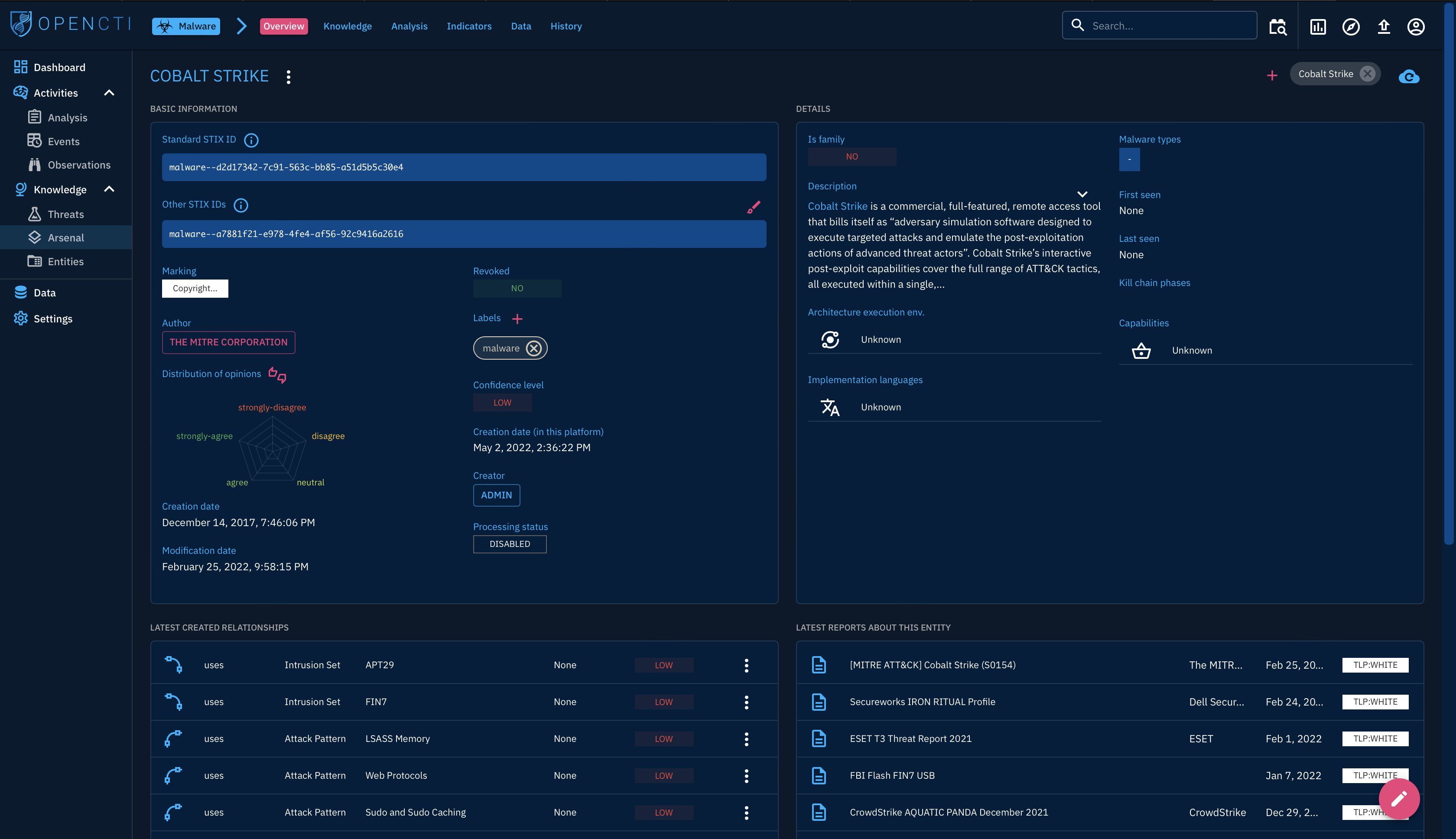Click the Architecture execution env. icon
The width and height of the screenshot is (1456, 839).
click(x=830, y=340)
